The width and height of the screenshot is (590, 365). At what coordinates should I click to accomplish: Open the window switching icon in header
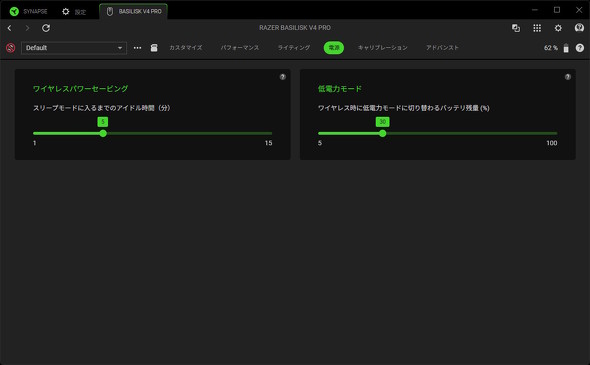(516, 28)
